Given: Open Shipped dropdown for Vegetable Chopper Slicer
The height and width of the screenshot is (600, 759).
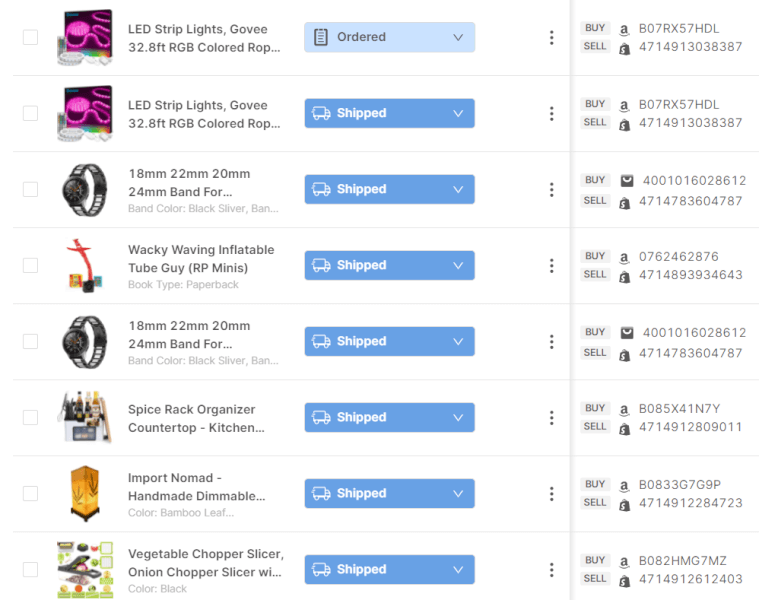Looking at the screenshot, I should (x=389, y=569).
